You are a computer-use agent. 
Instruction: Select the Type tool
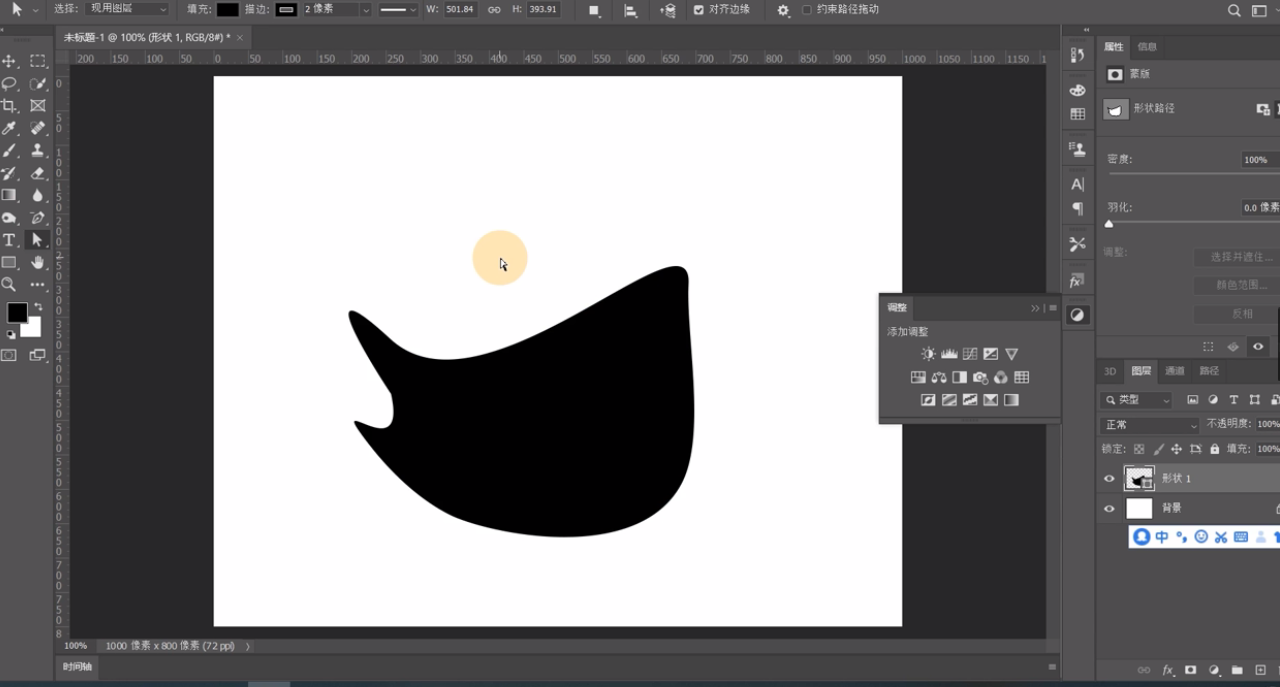pos(10,240)
